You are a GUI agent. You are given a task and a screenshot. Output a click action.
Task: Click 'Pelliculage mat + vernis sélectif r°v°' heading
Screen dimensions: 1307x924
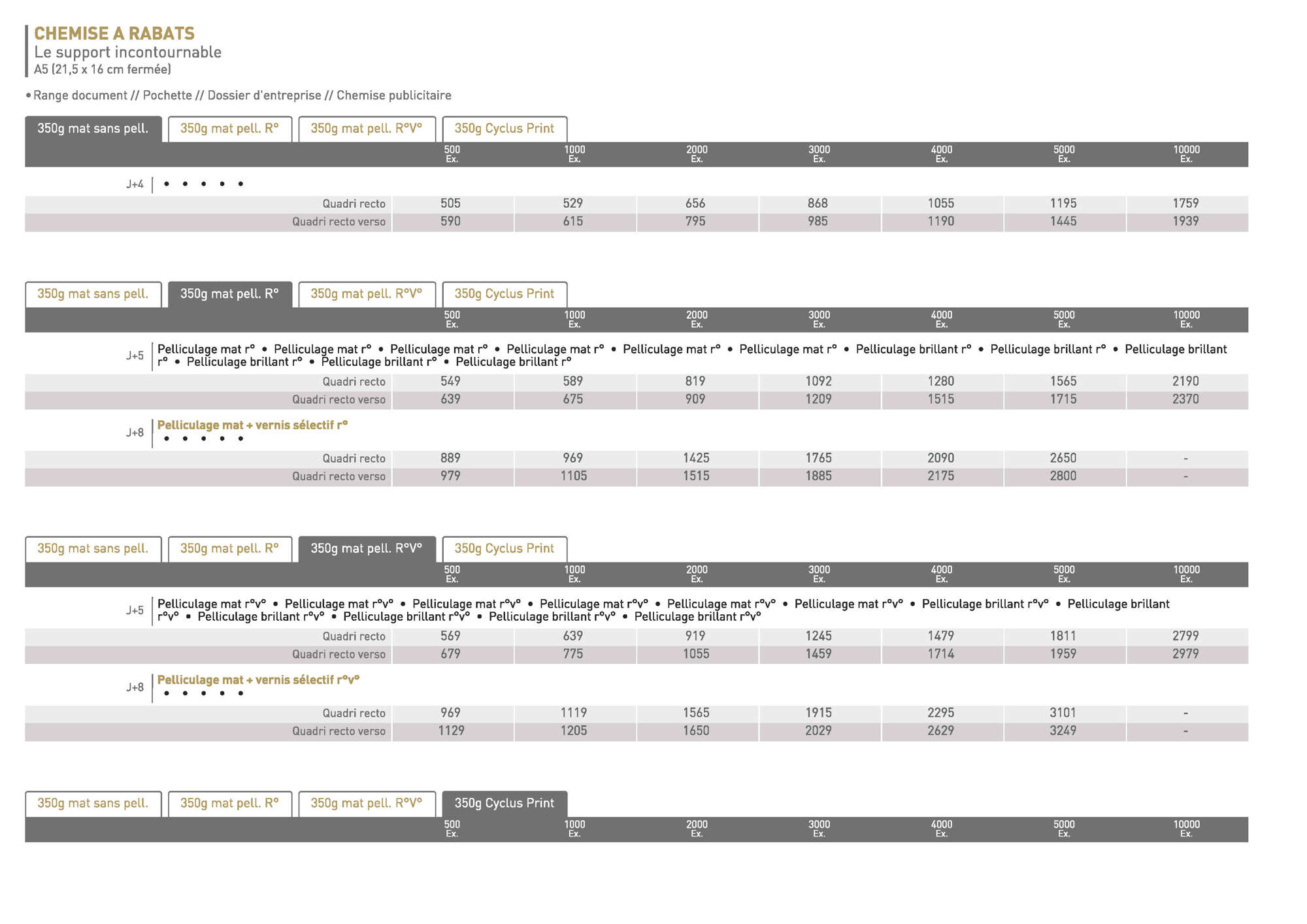[x=258, y=680]
